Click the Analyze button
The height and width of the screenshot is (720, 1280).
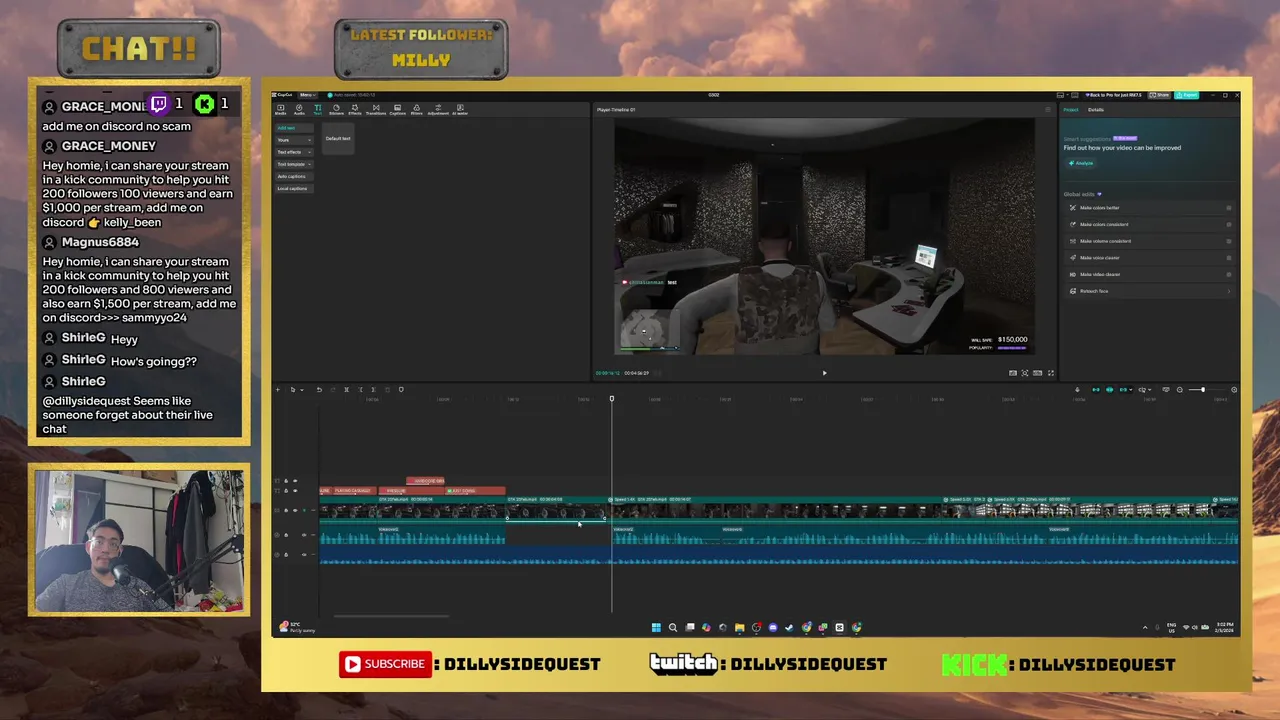point(1081,163)
